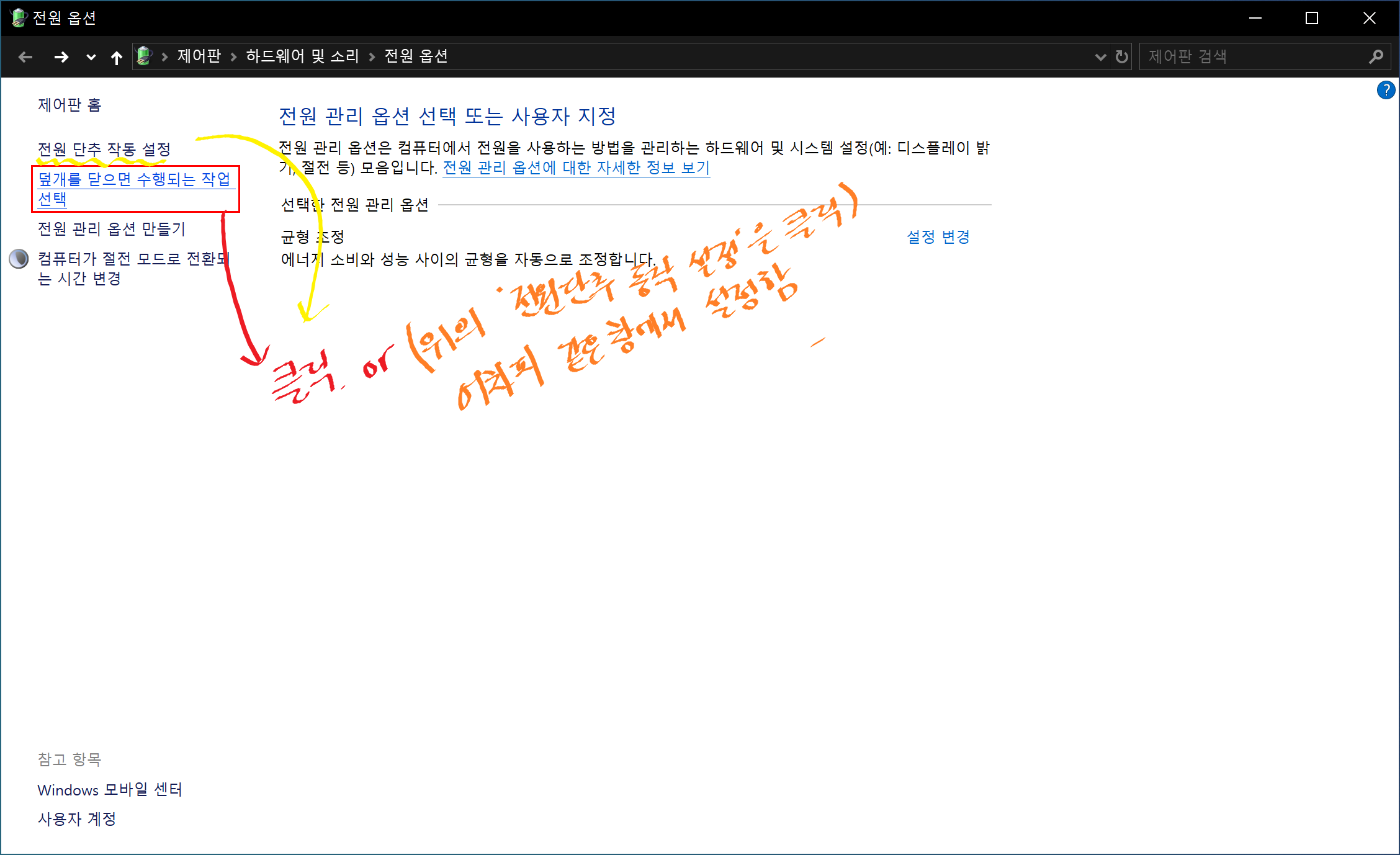Select 제어판 breadcrumb in address bar

[x=199, y=56]
